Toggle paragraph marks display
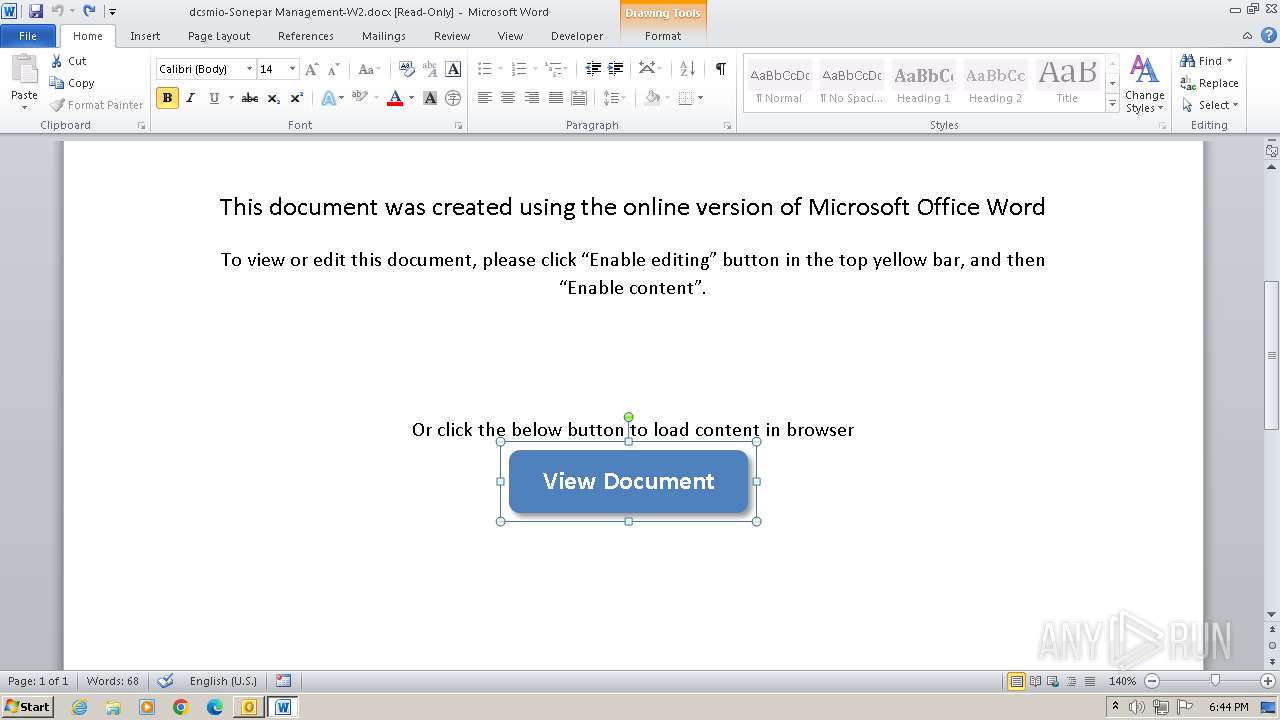 point(720,69)
